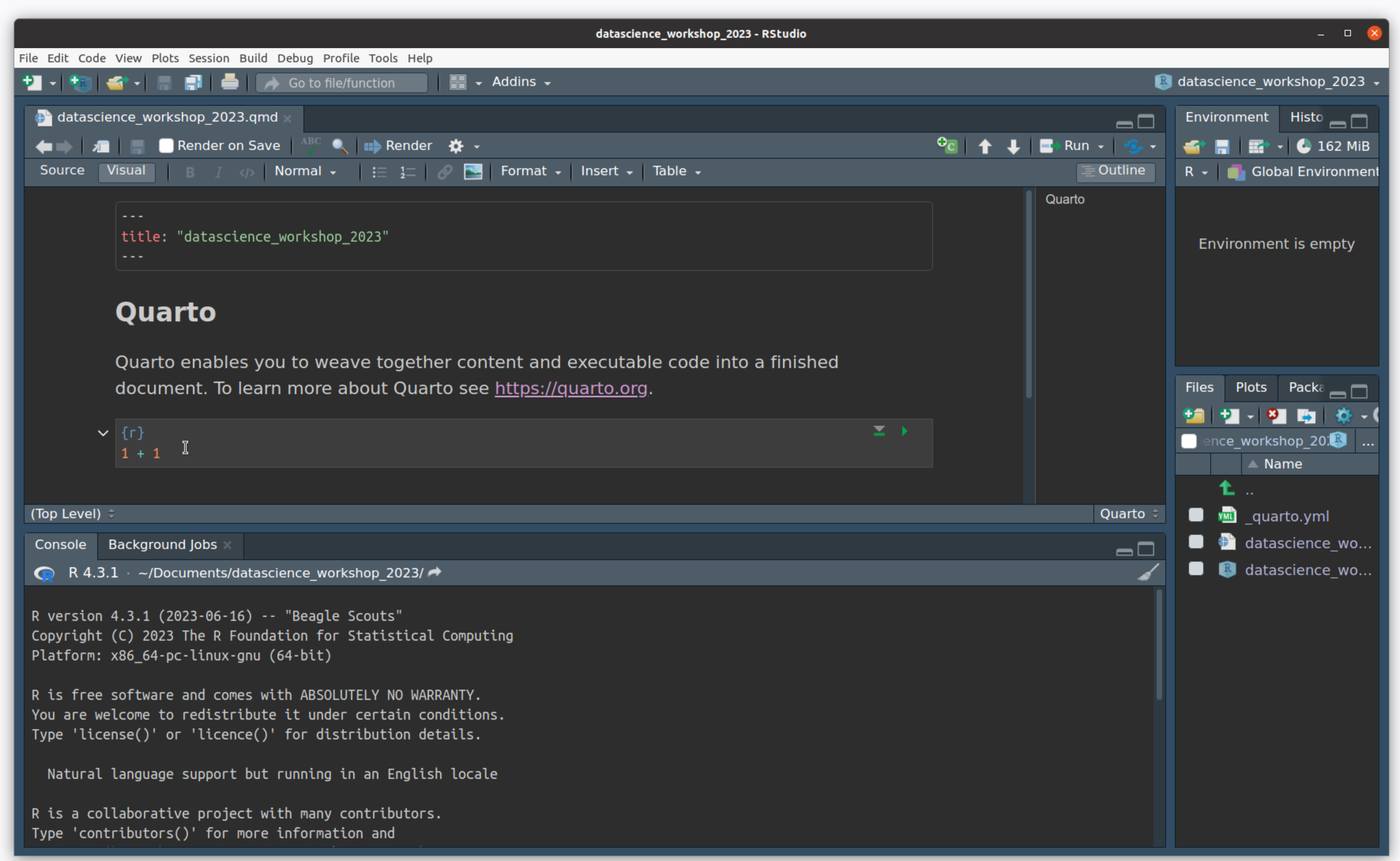
Task: Click the Render button
Action: 398,146
